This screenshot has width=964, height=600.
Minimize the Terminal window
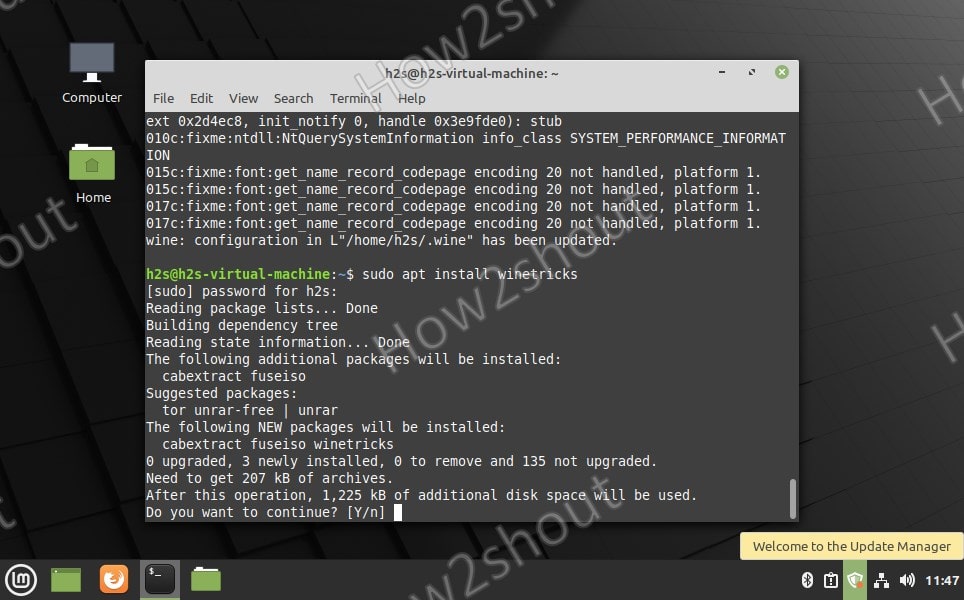coord(722,73)
